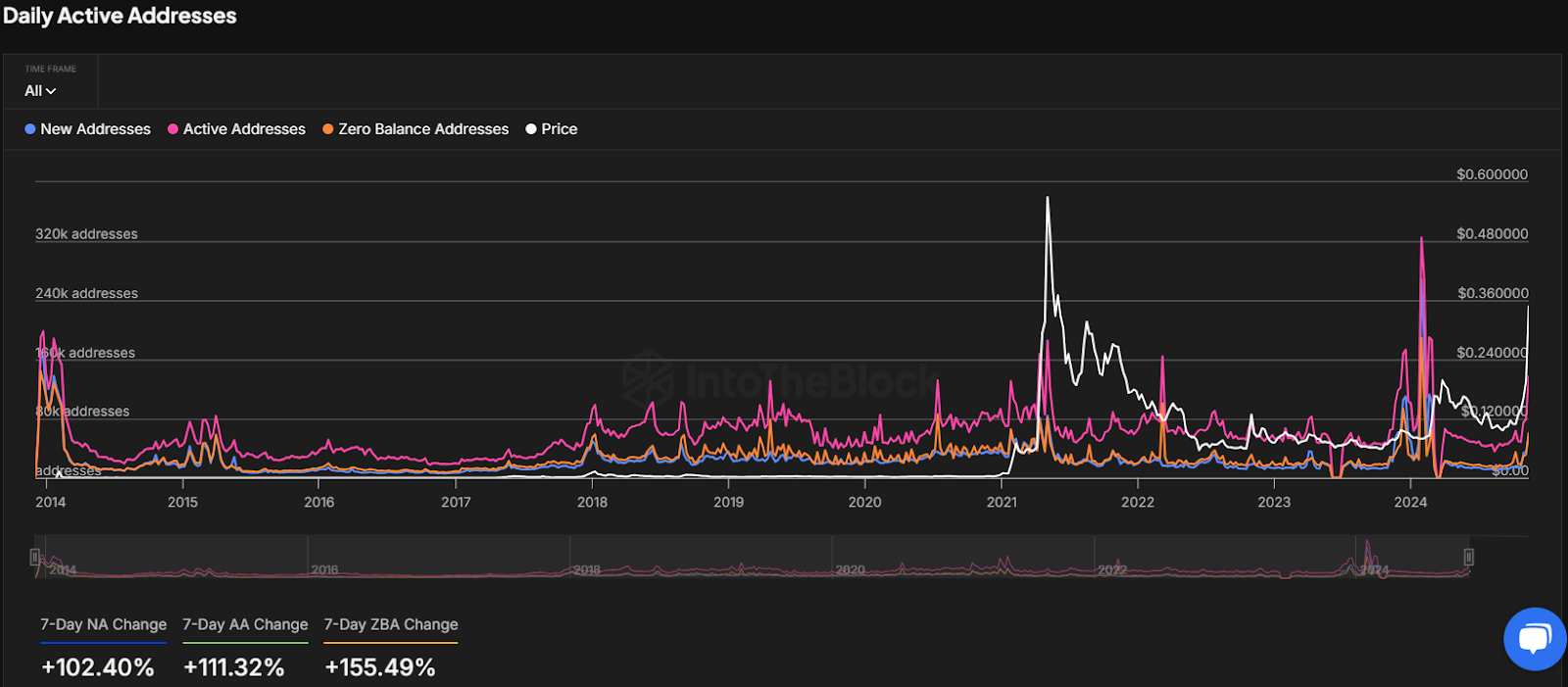Click the Daily Active Addresses heading
The width and height of the screenshot is (1568, 687).
(x=120, y=16)
